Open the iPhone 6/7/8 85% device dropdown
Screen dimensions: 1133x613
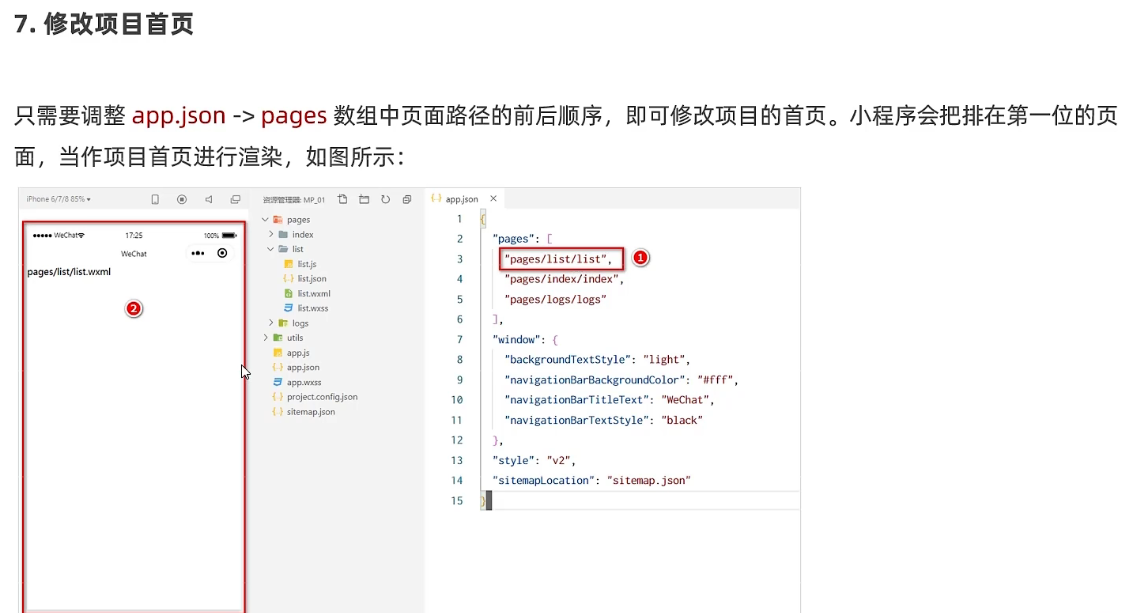tap(59, 199)
